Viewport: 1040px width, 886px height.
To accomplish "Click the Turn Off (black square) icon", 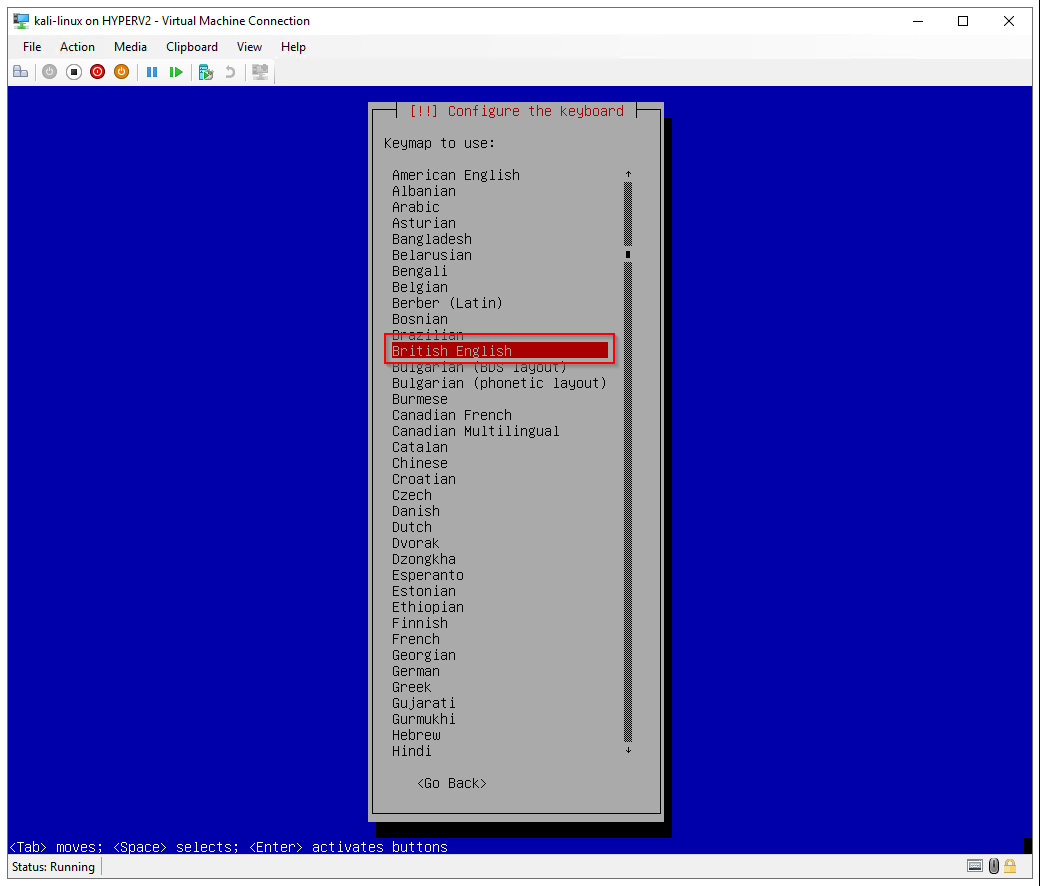I will pyautogui.click(x=74, y=72).
